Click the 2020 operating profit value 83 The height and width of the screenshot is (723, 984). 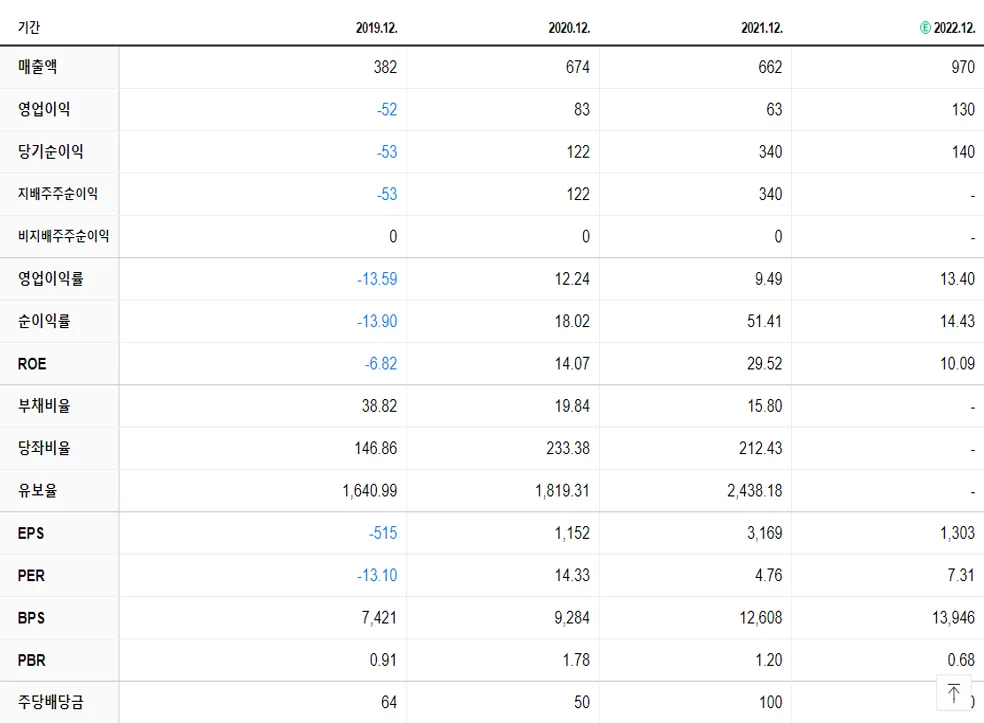[x=582, y=109]
